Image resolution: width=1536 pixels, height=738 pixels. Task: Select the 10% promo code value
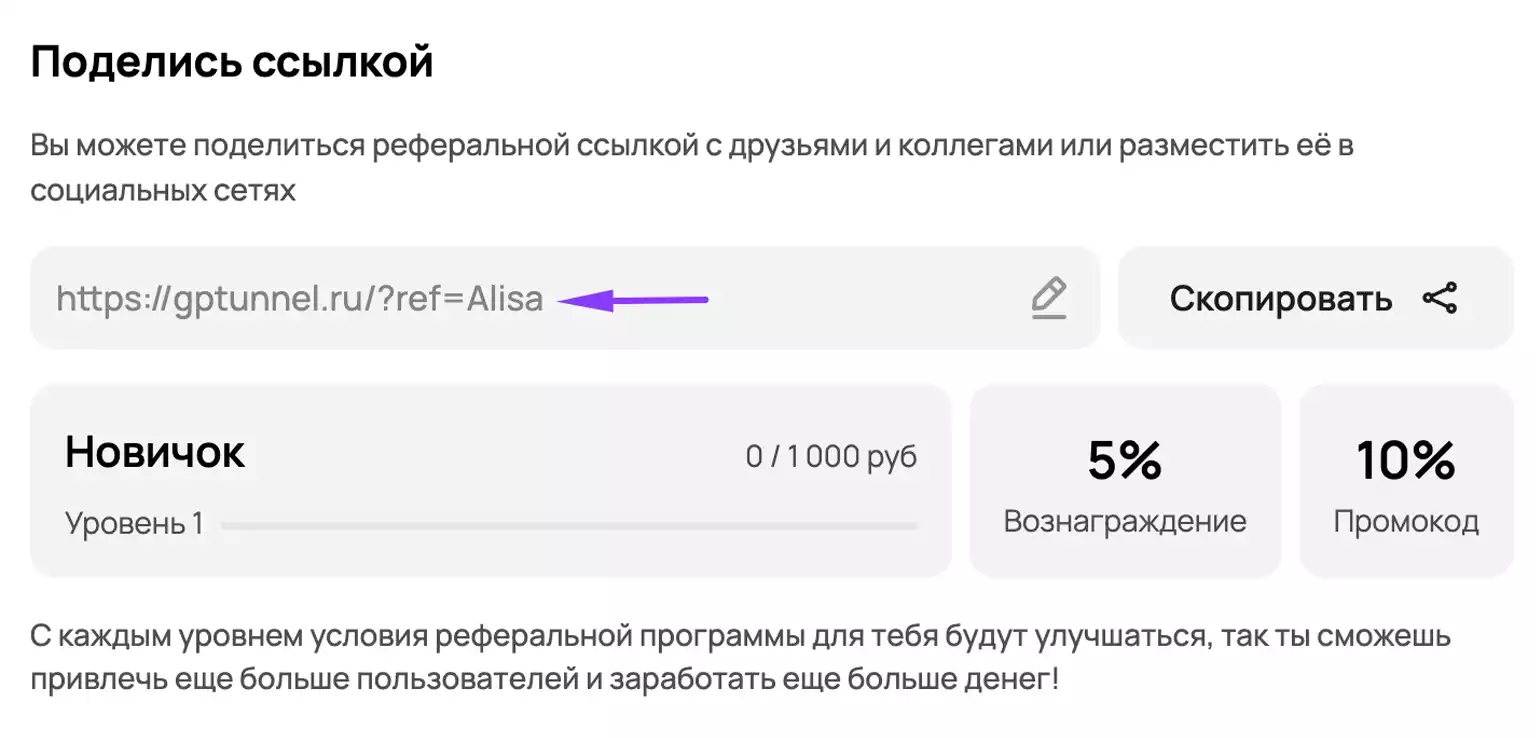1405,460
